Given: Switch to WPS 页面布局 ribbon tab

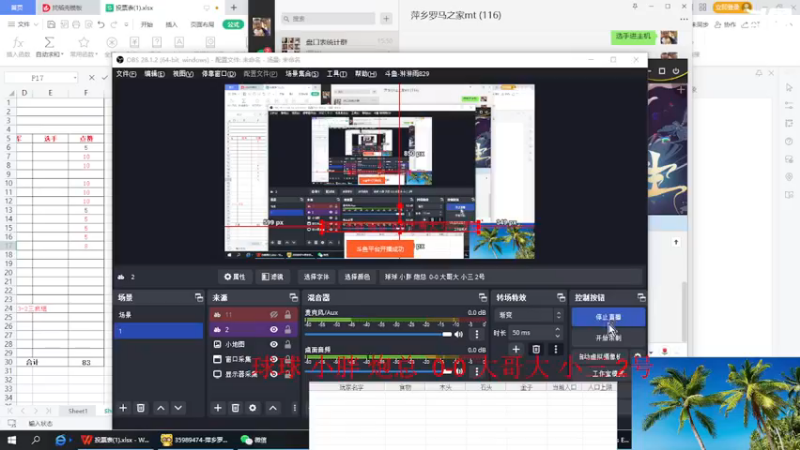Looking at the screenshot, I should click(x=203, y=24).
